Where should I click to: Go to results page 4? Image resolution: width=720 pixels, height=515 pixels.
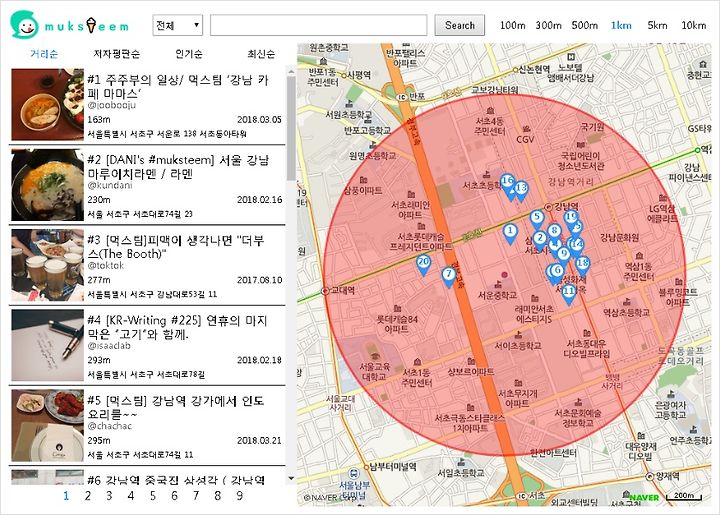pos(131,496)
